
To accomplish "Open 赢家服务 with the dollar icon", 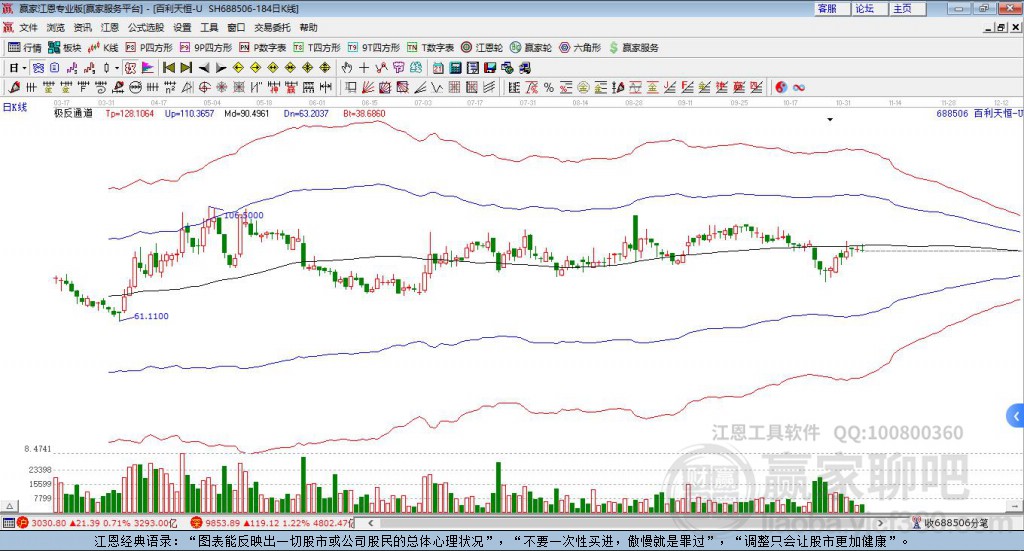I will [x=633, y=48].
